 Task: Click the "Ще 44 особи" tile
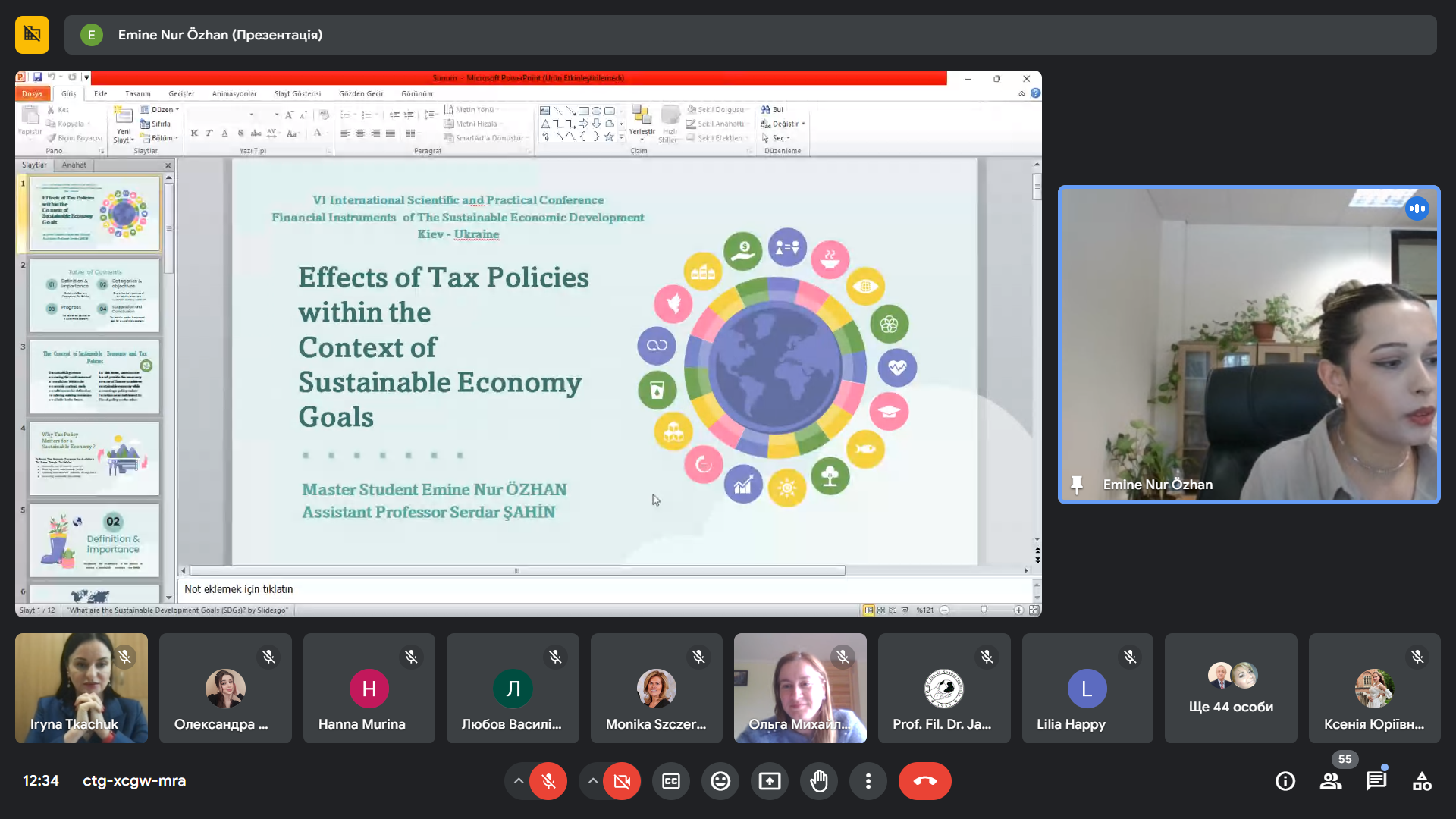pos(1231,689)
